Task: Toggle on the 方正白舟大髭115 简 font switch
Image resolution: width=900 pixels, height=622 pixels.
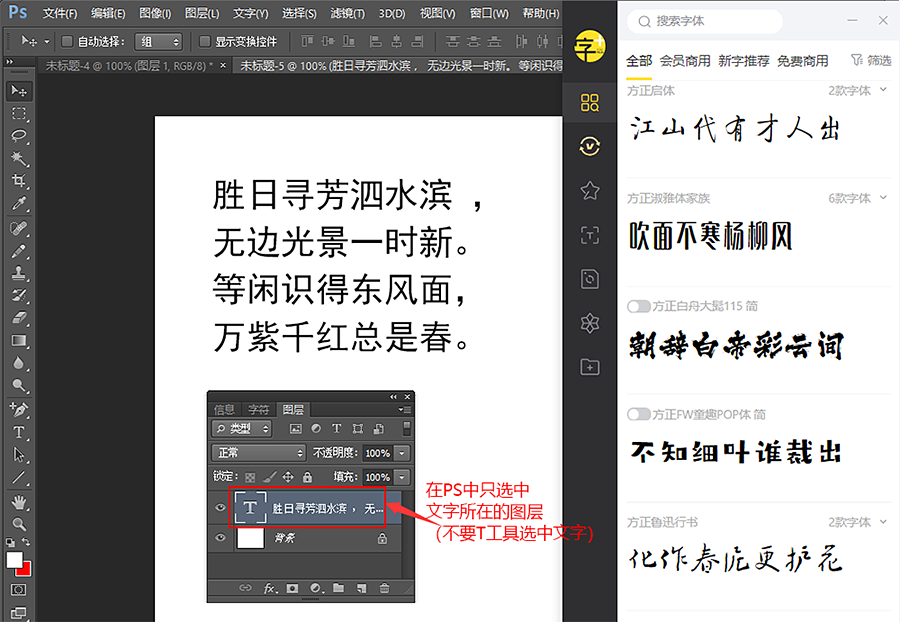Action: pos(638,306)
